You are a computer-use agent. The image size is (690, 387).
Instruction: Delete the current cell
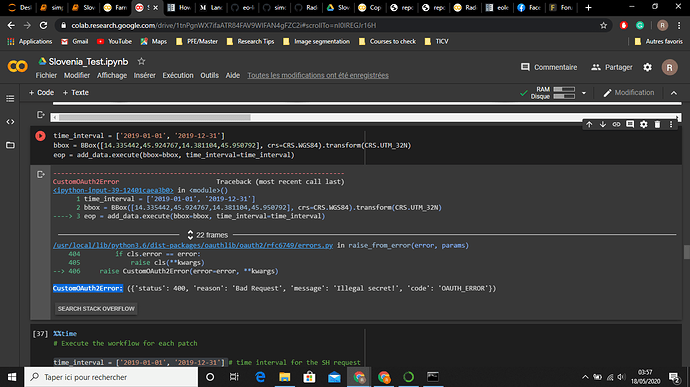pyautogui.click(x=657, y=125)
